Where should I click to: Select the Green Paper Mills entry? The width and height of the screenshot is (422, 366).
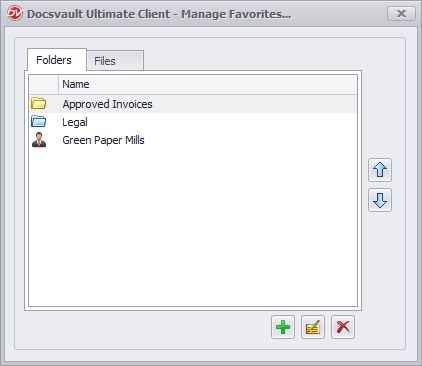(193, 140)
